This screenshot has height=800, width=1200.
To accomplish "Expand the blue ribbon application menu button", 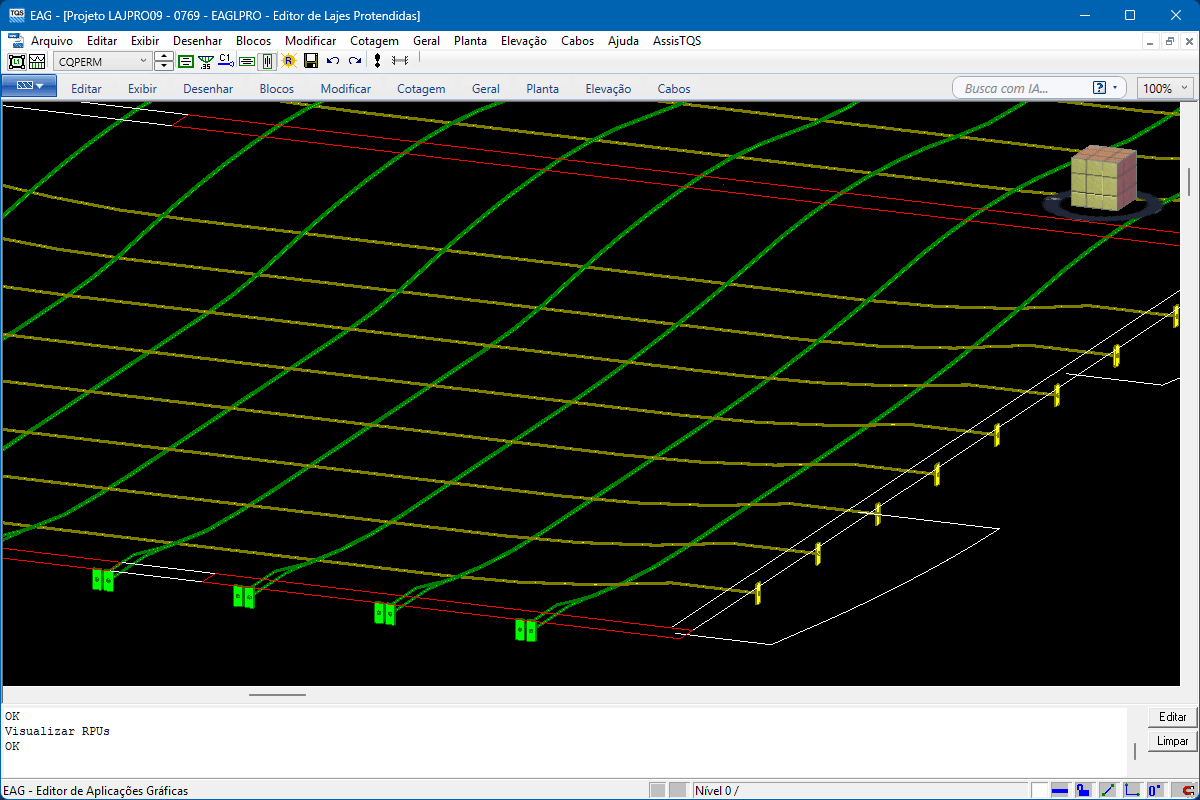I will (29, 87).
